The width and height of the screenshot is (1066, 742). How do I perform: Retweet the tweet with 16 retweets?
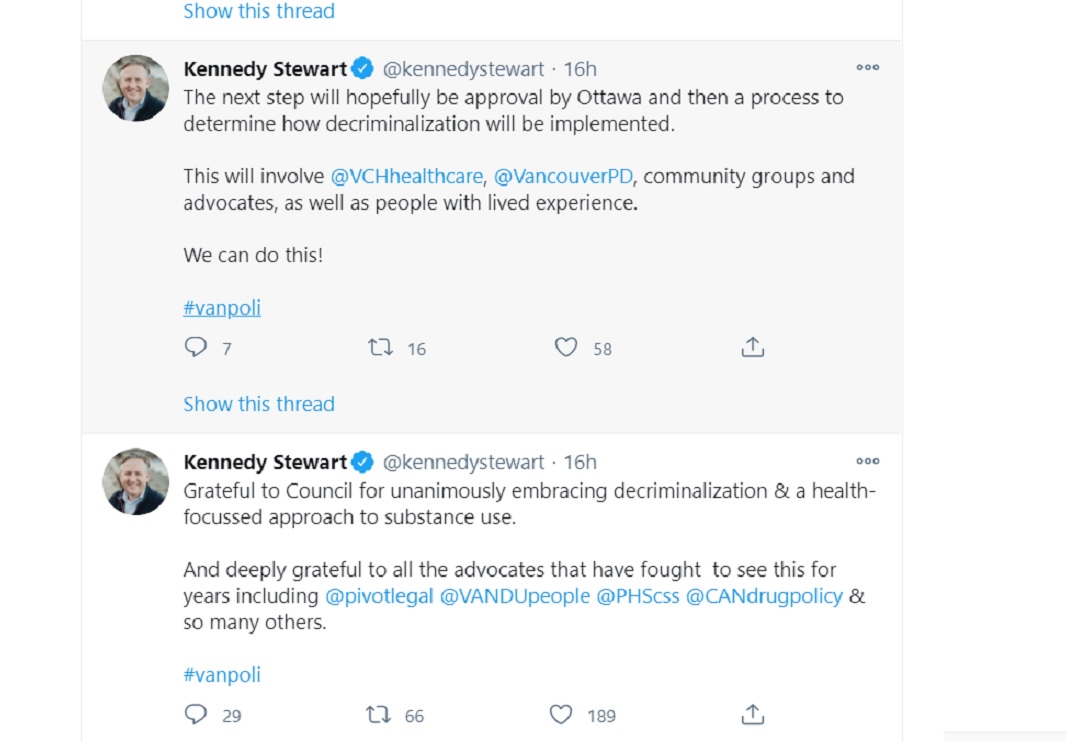[x=380, y=348]
